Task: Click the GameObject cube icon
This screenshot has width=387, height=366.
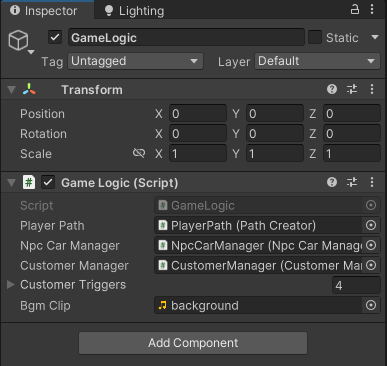Action: [18, 40]
